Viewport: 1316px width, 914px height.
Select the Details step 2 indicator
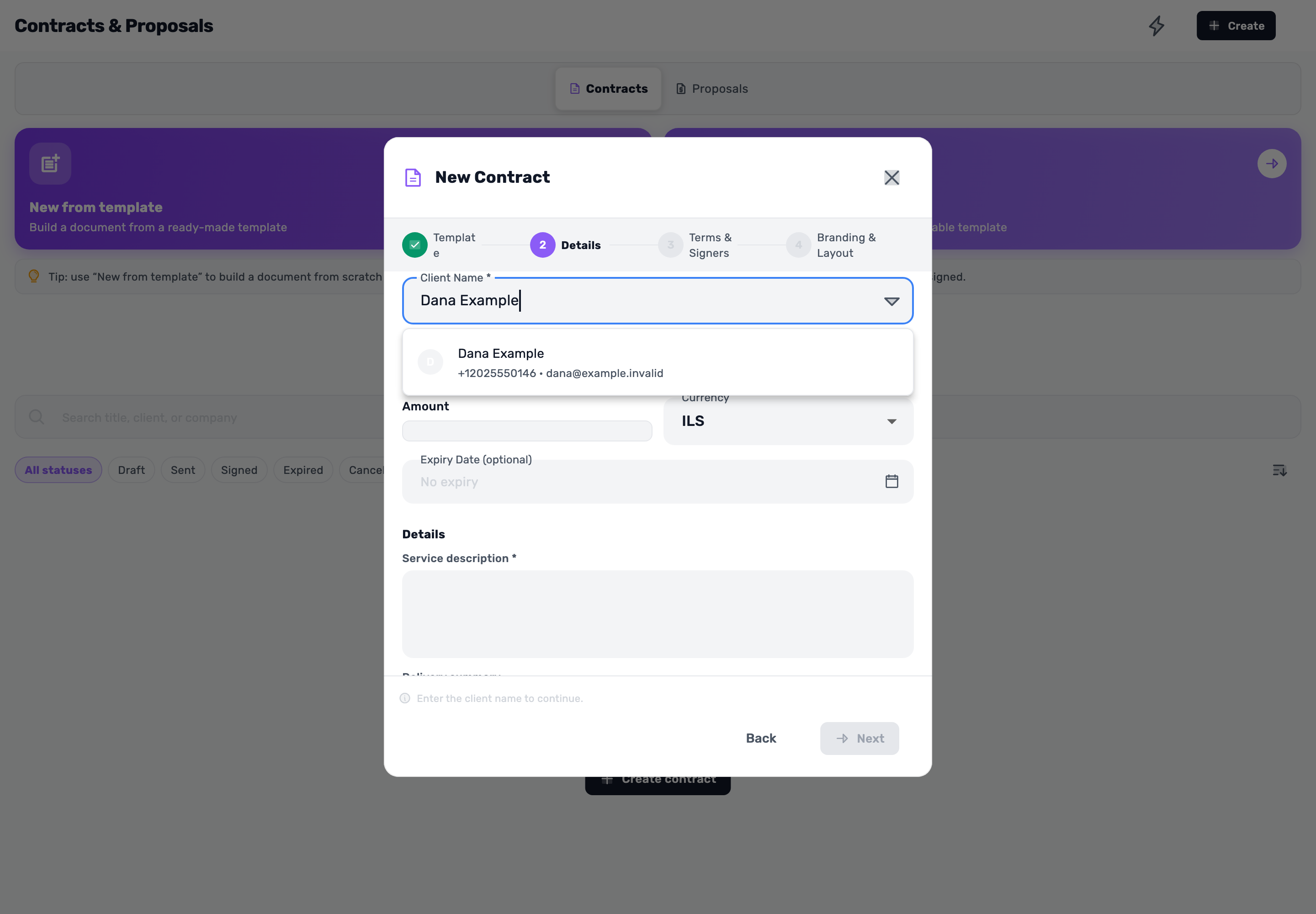click(x=542, y=245)
